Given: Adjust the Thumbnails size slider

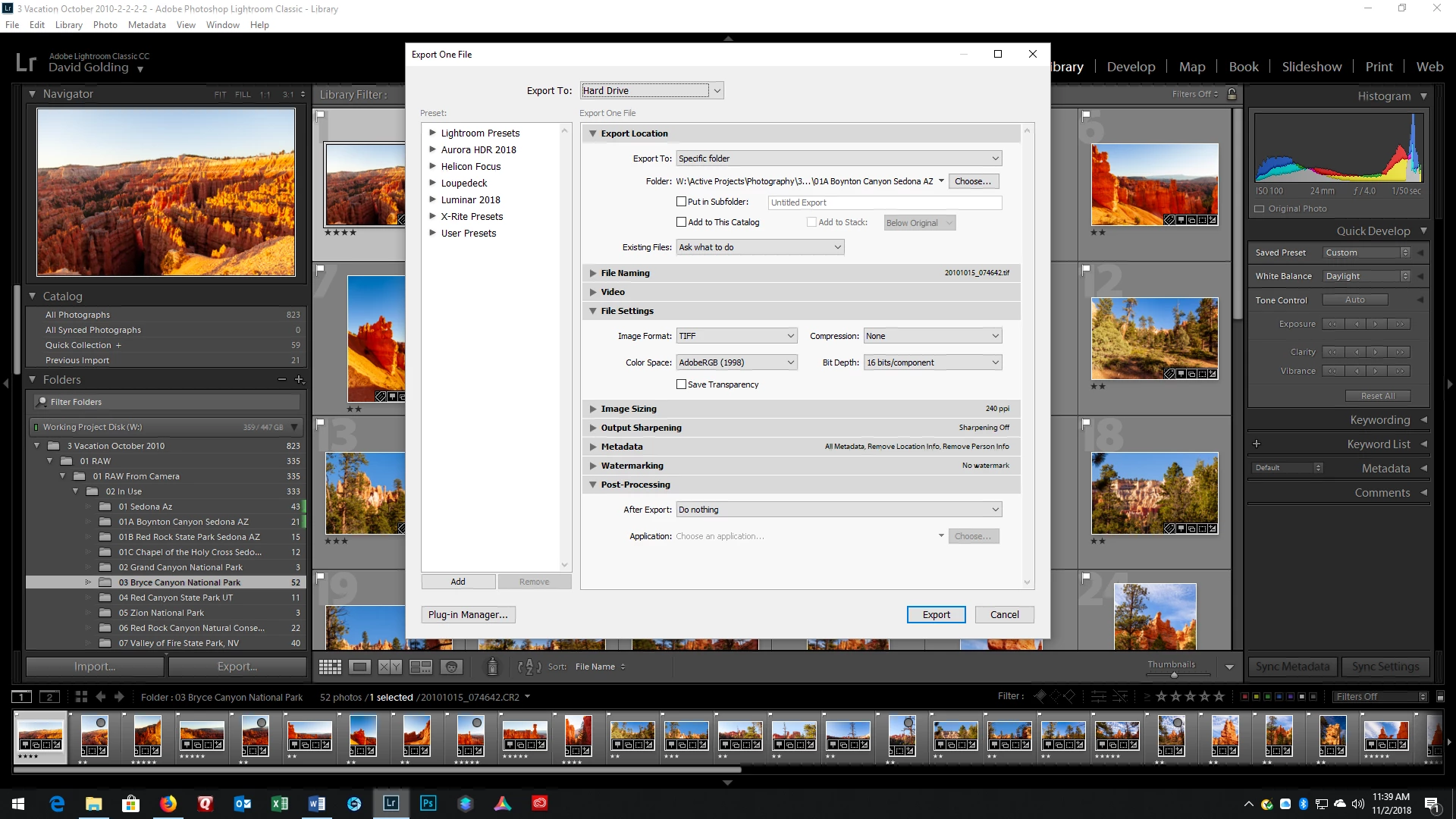Looking at the screenshot, I should (1174, 674).
